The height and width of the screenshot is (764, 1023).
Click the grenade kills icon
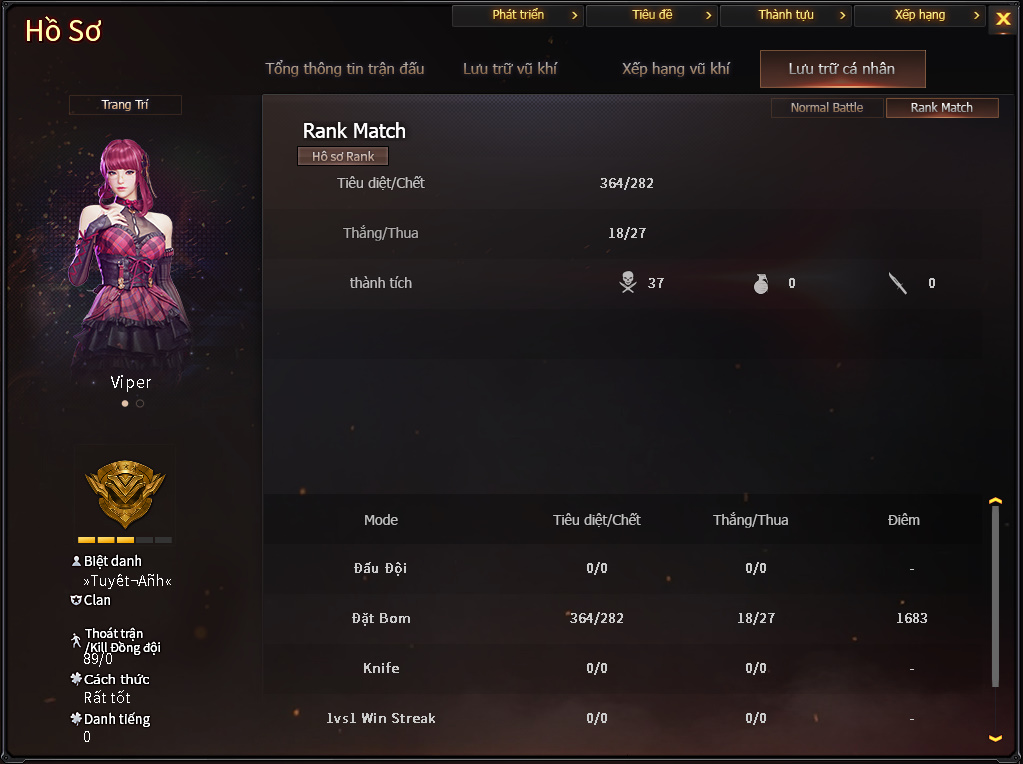[x=761, y=283]
